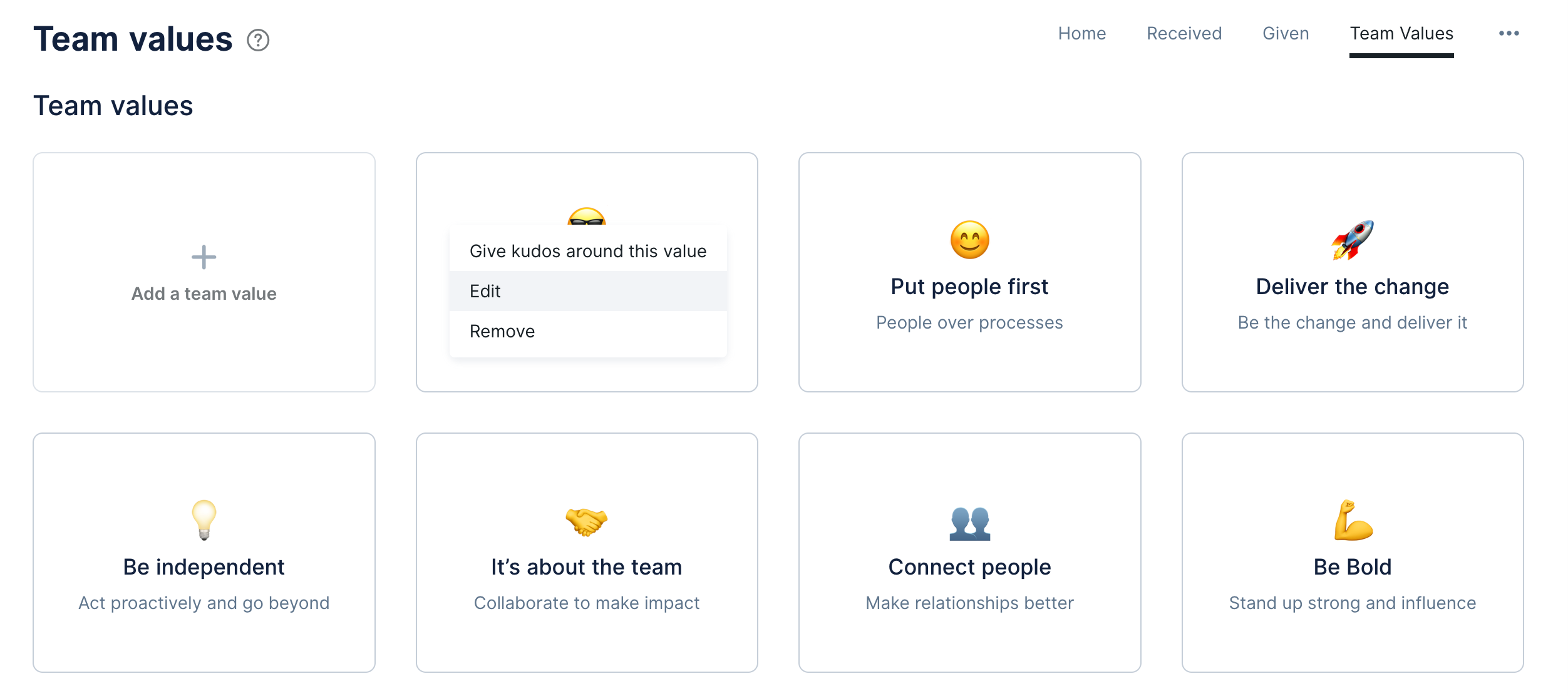This screenshot has width=1568, height=696.
Task: Open the Put people first card title
Action: coord(969,287)
